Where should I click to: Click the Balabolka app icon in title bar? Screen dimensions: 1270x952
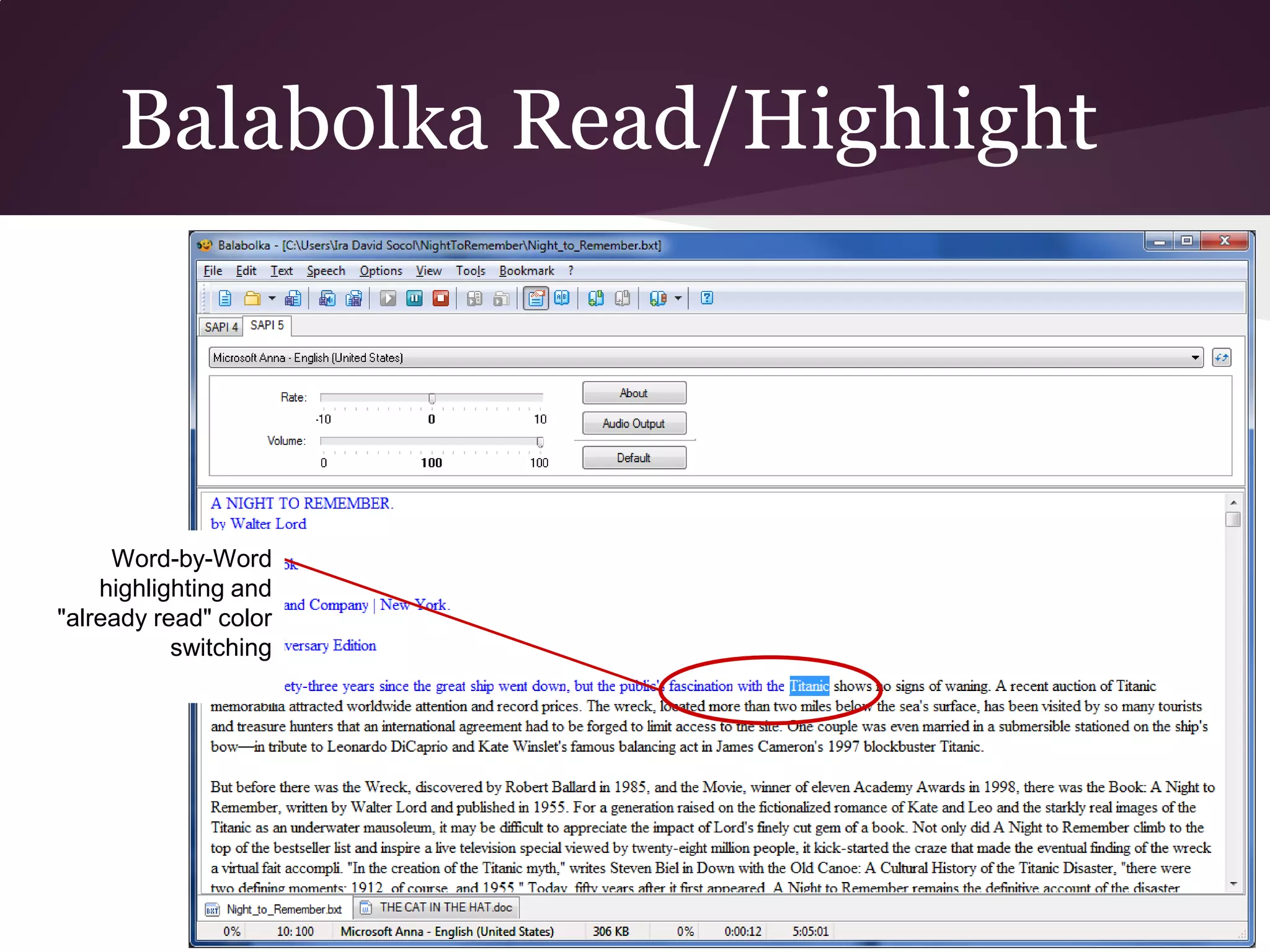[205, 245]
